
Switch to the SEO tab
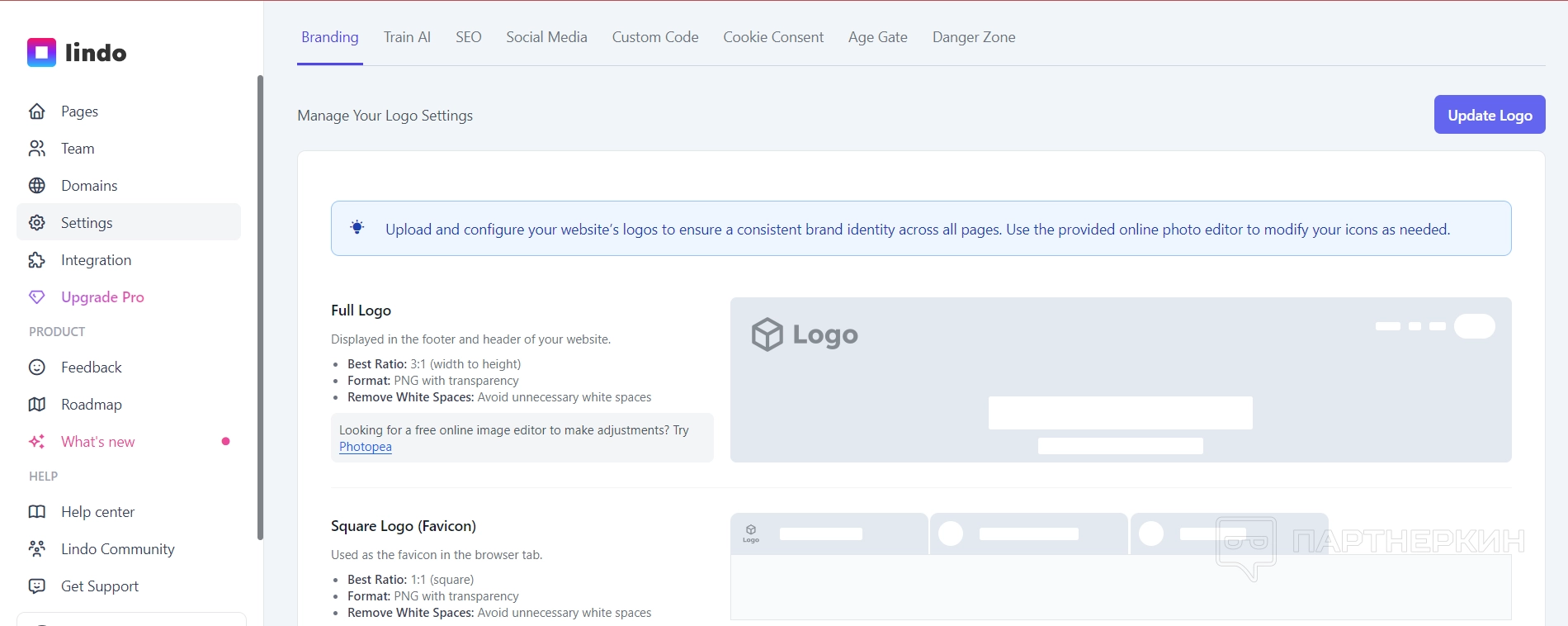(468, 37)
